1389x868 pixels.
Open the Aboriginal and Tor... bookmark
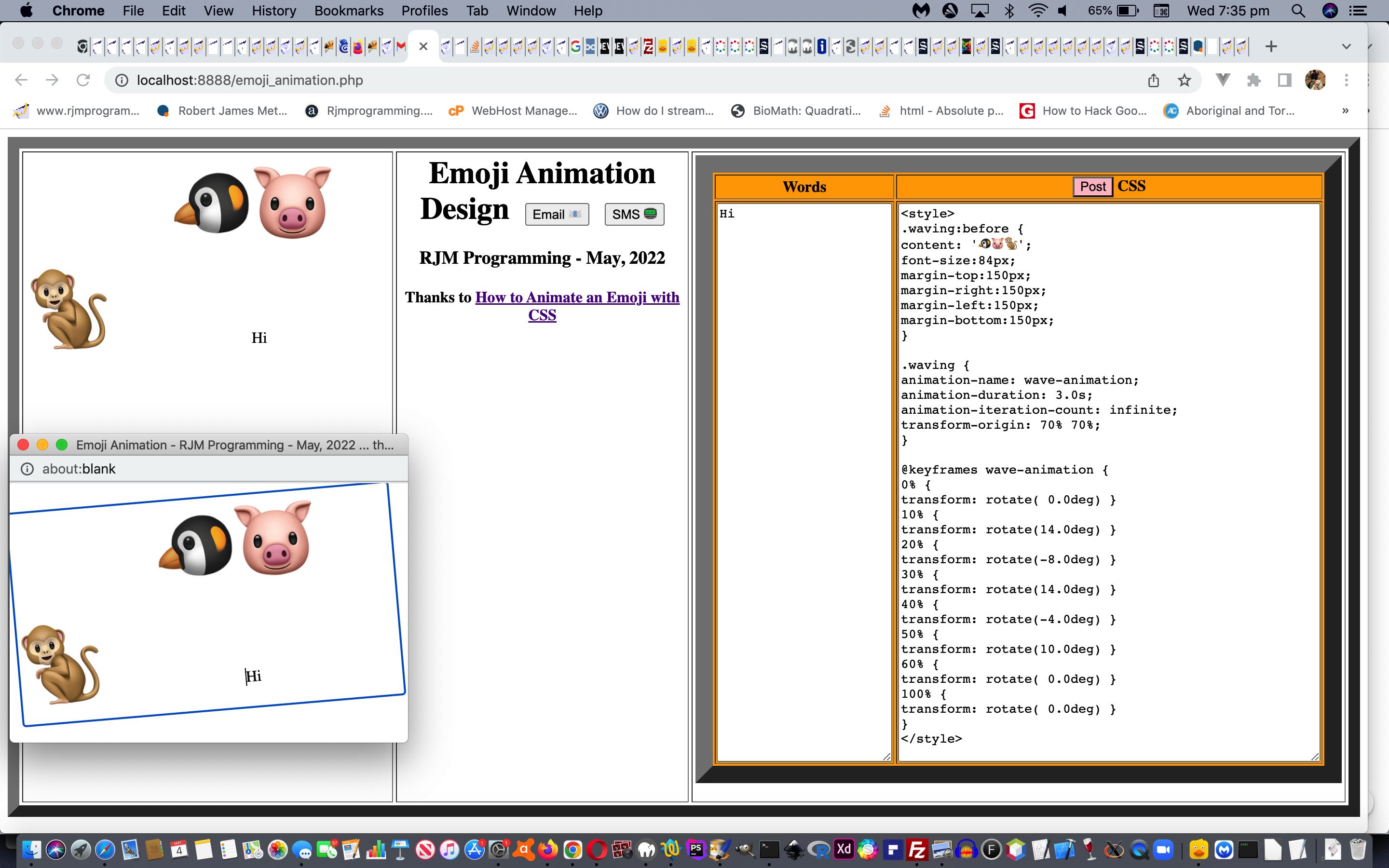(x=1229, y=111)
